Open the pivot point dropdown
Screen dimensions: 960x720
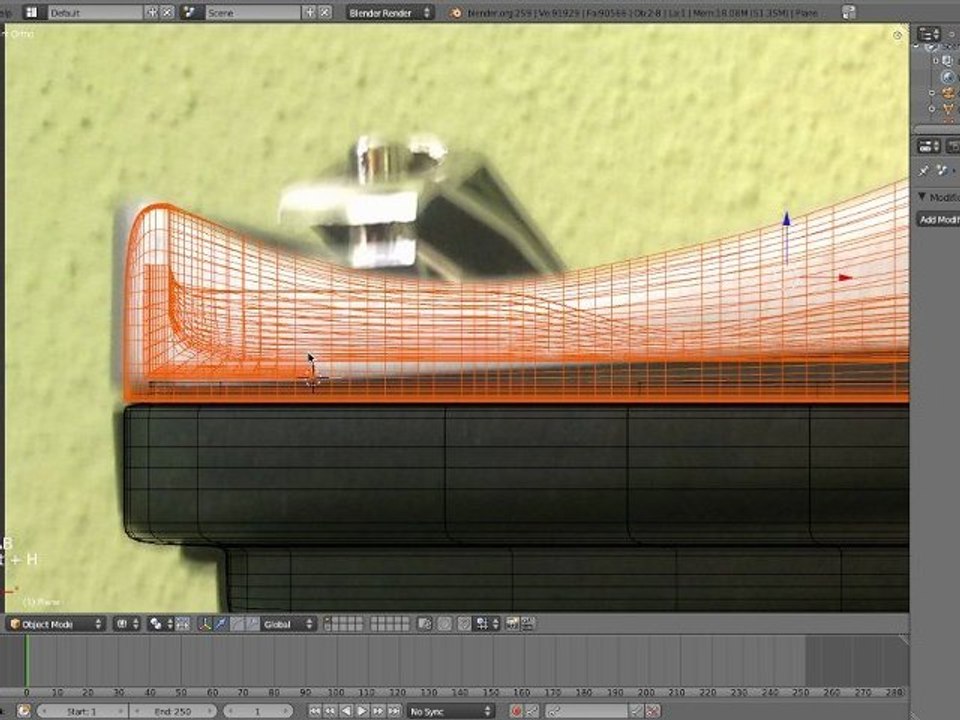point(161,624)
